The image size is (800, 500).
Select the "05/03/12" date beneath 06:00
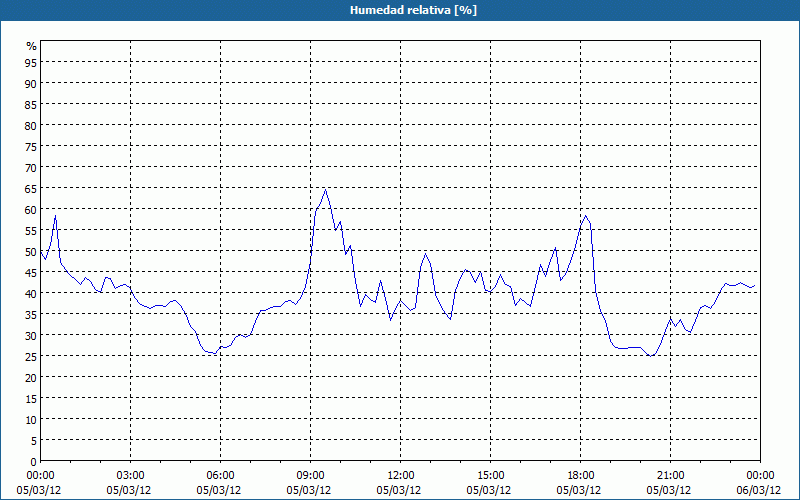tap(219, 490)
